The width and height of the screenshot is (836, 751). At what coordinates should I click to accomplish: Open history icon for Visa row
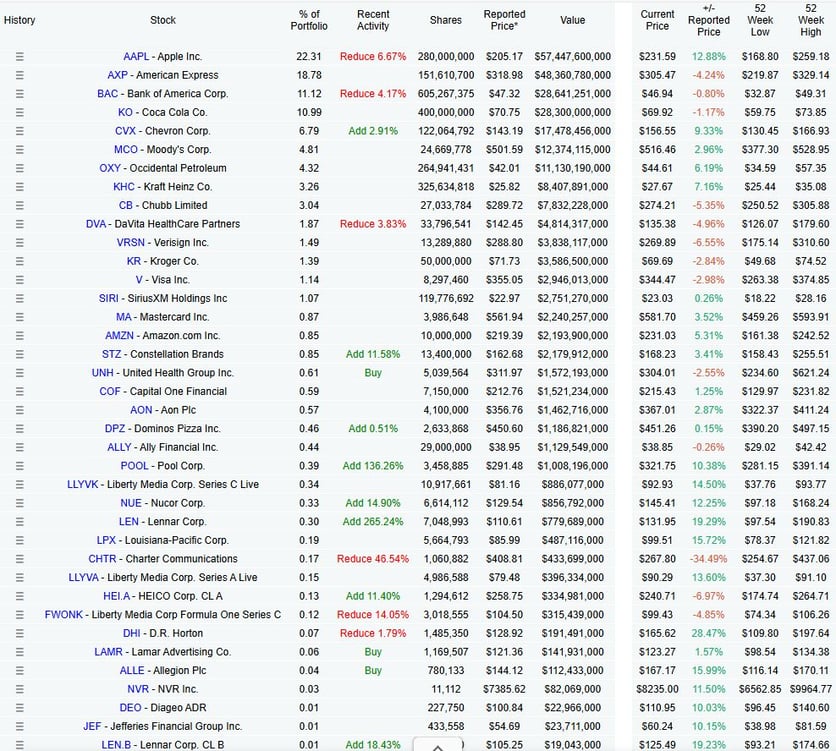pyautogui.click(x=20, y=280)
